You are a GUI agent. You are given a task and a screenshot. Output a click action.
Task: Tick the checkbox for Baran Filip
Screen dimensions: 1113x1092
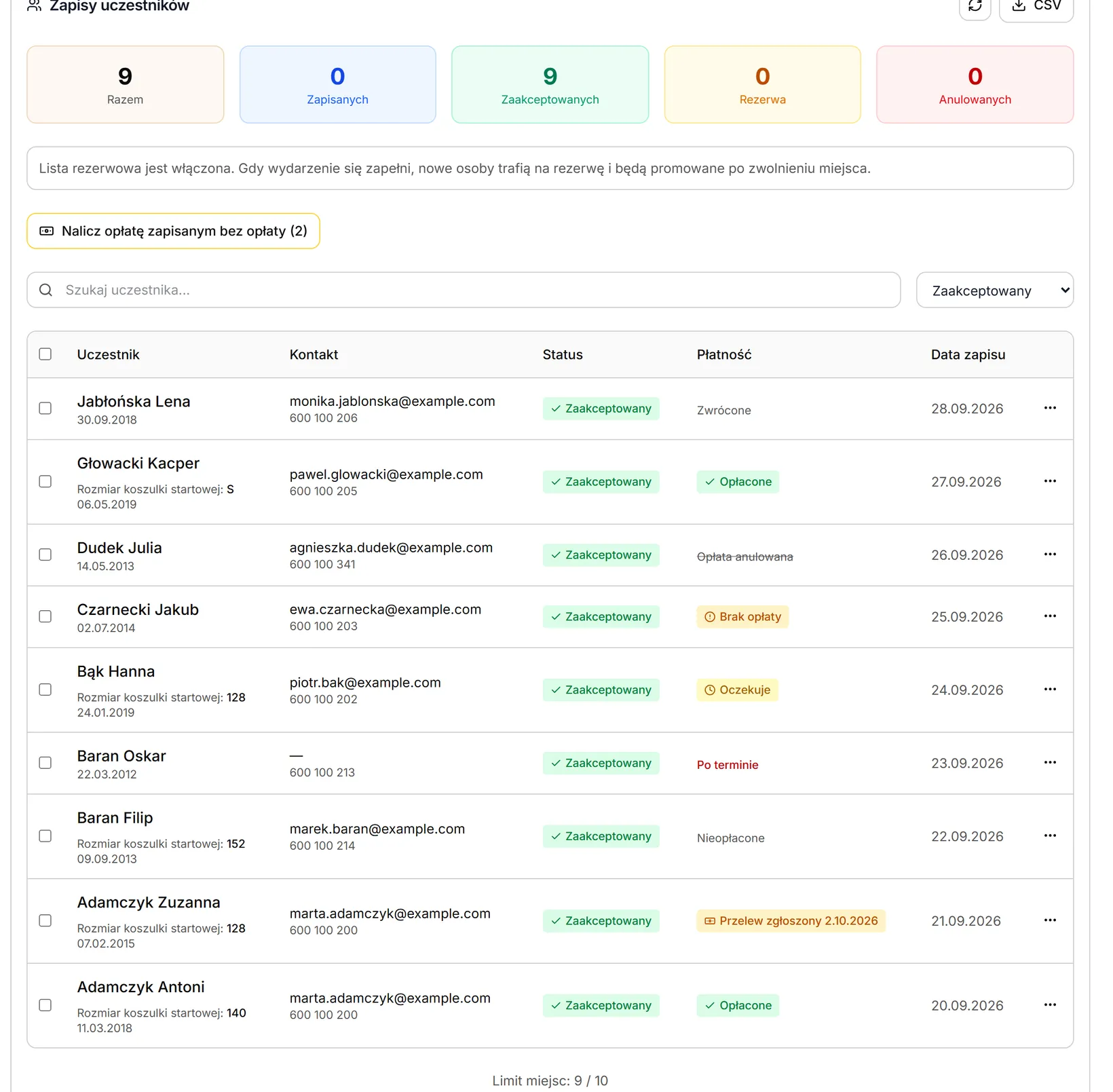point(45,837)
